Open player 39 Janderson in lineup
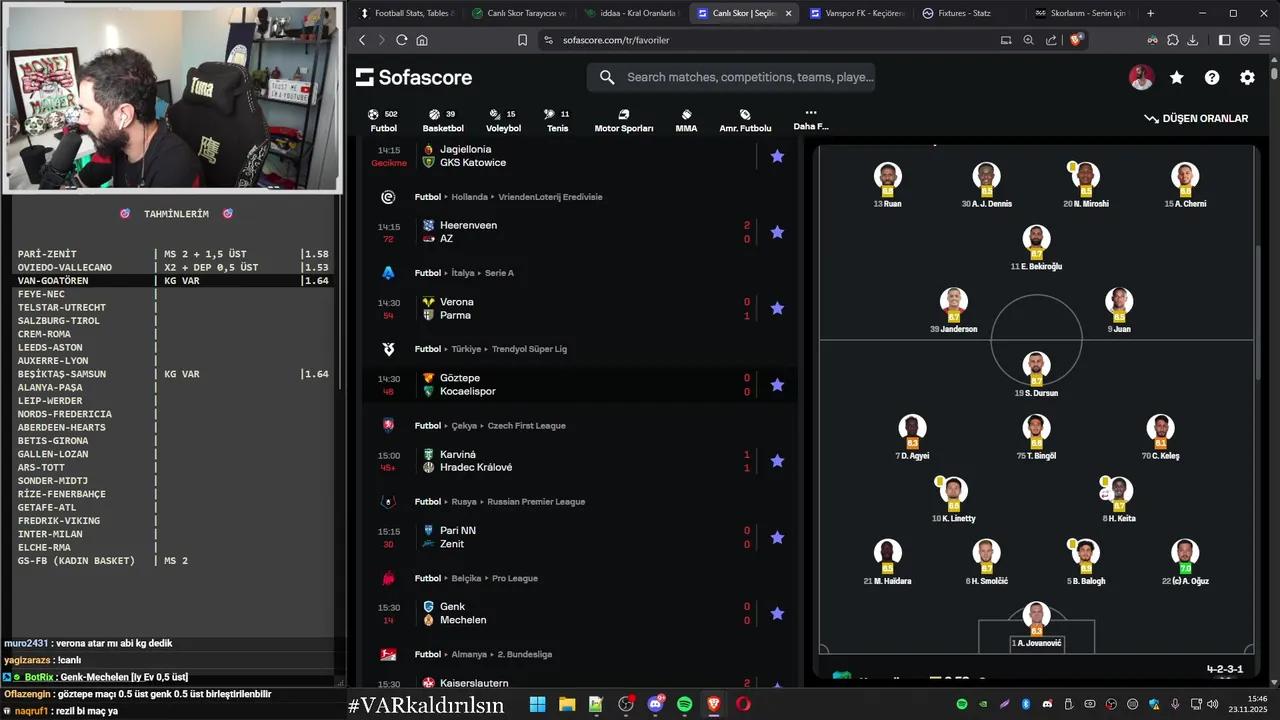 (953, 311)
